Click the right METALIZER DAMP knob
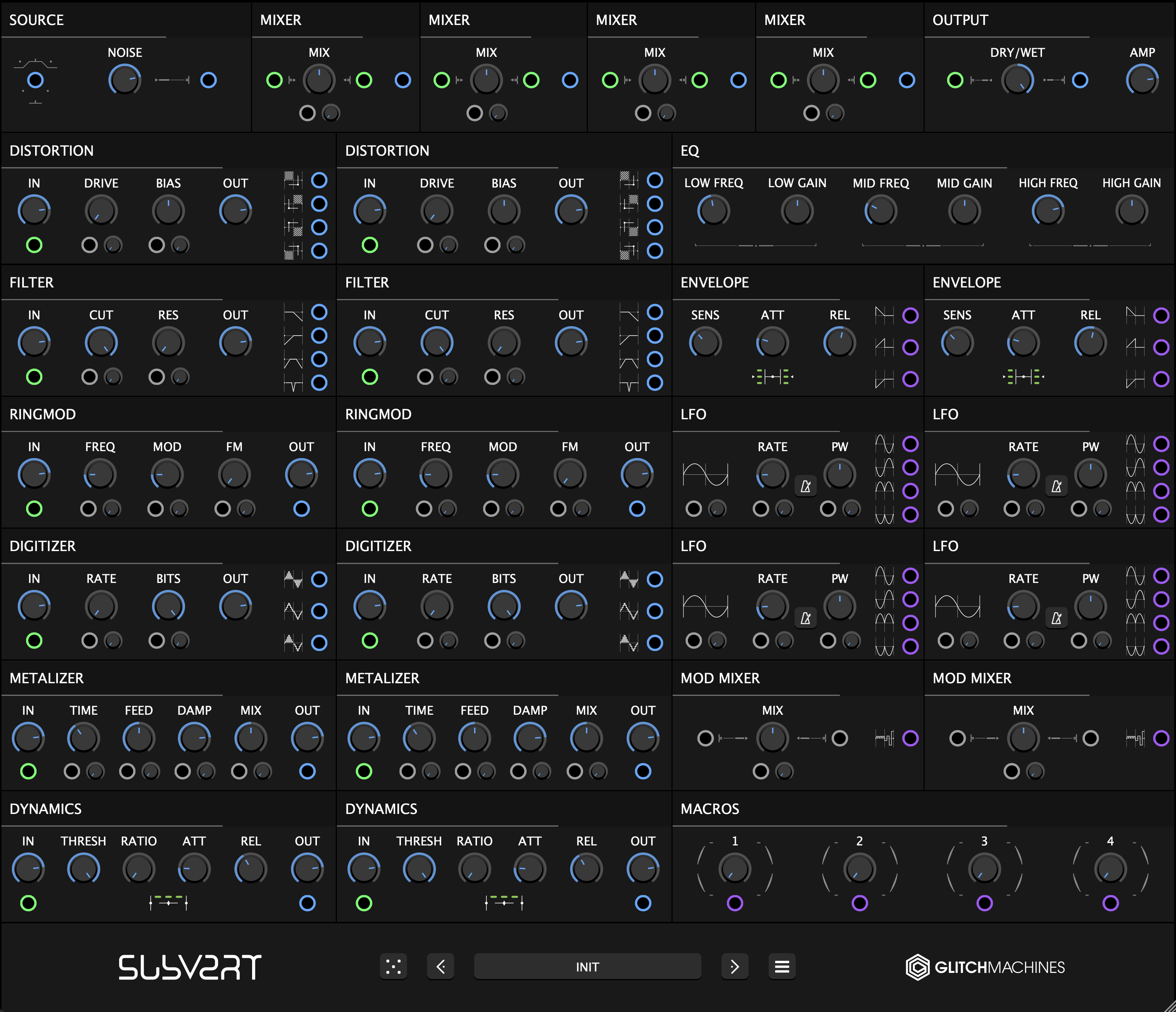Viewport: 1176px width, 1012px height. pyautogui.click(x=530, y=738)
